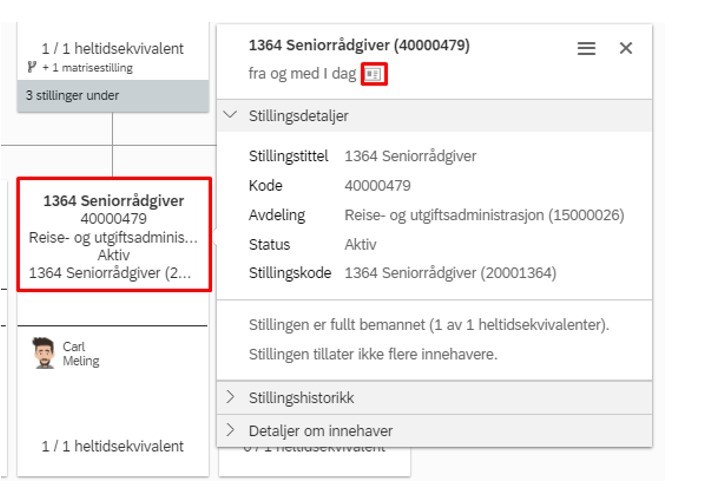Click 'Stillingen er fullt bemannet' message
Screen dimensions: 707x487
pos(429,325)
